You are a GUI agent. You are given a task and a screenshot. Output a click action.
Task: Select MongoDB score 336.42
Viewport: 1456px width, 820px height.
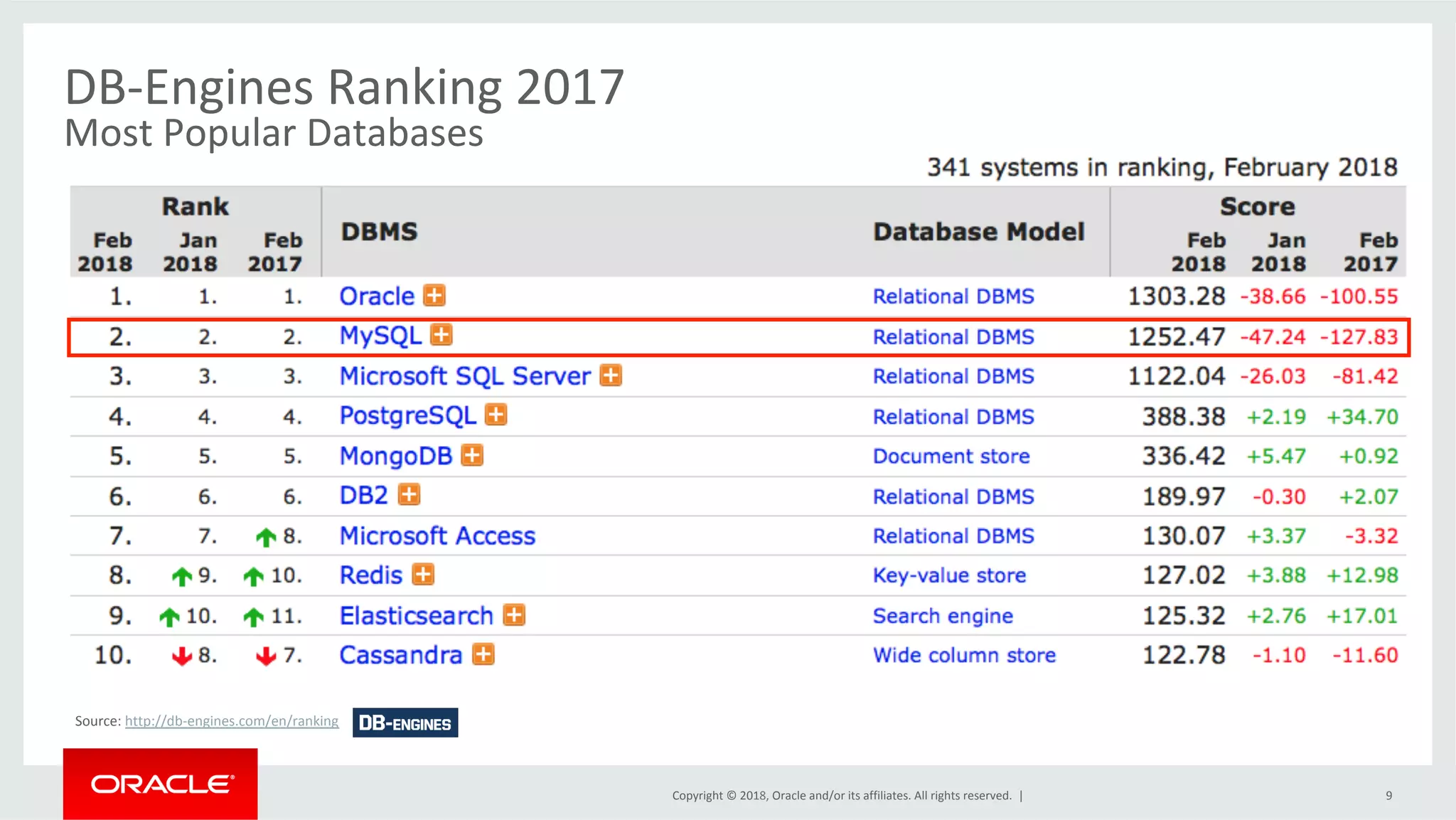click(x=1184, y=455)
